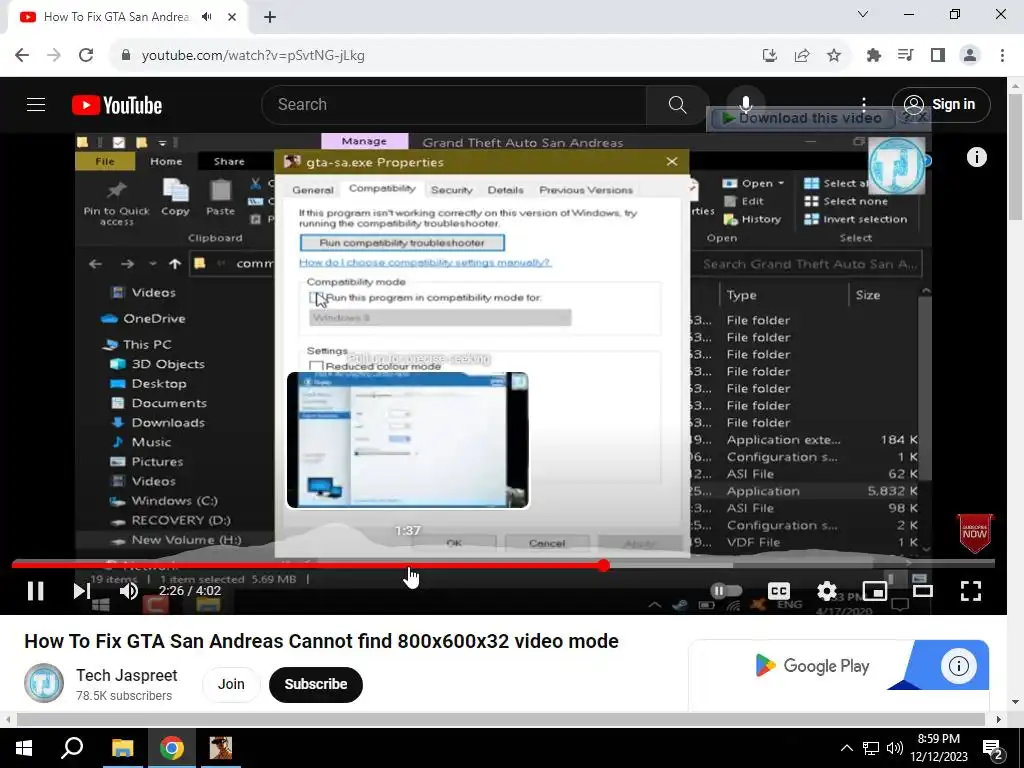
Task: Open the Windows Start menu
Action: point(24,748)
